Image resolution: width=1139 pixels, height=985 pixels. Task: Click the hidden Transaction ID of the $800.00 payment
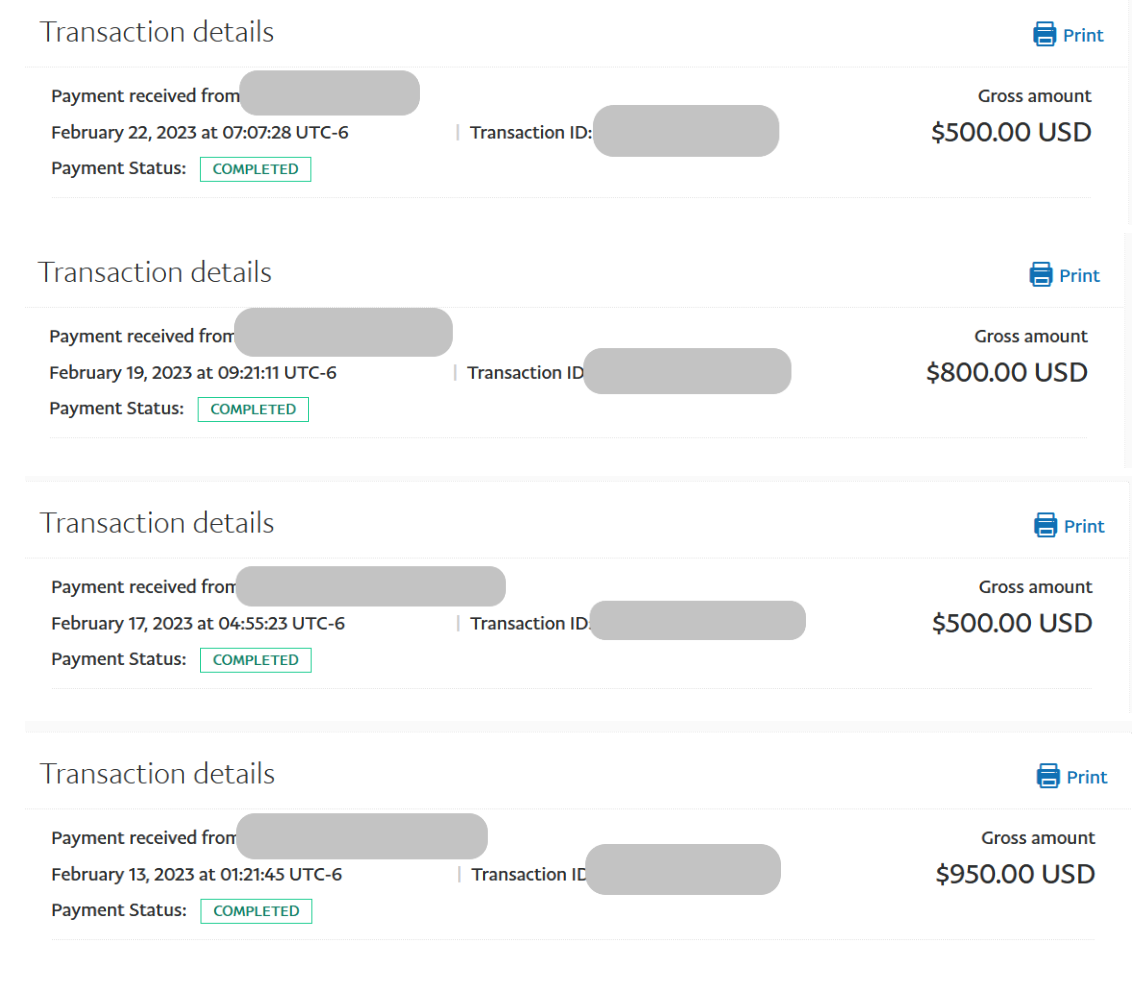[687, 371]
